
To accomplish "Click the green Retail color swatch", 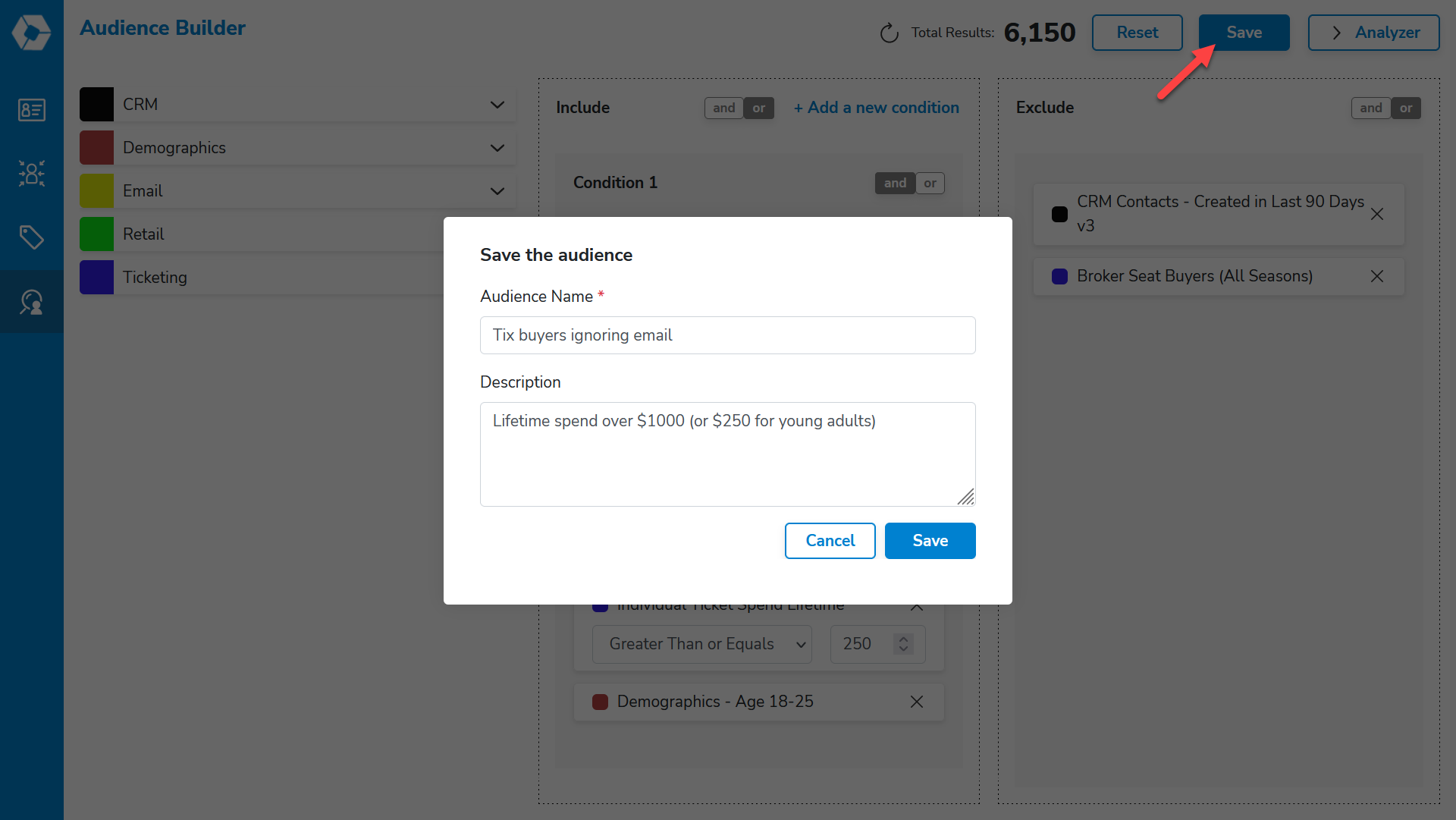I will pyautogui.click(x=96, y=234).
